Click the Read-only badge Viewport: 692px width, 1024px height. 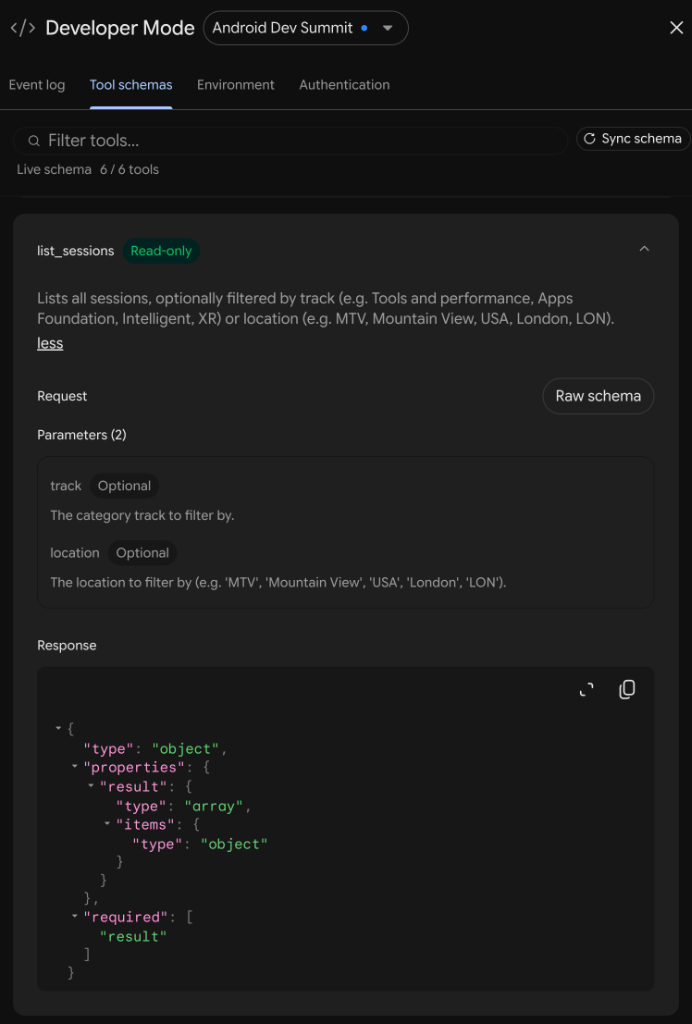161,251
